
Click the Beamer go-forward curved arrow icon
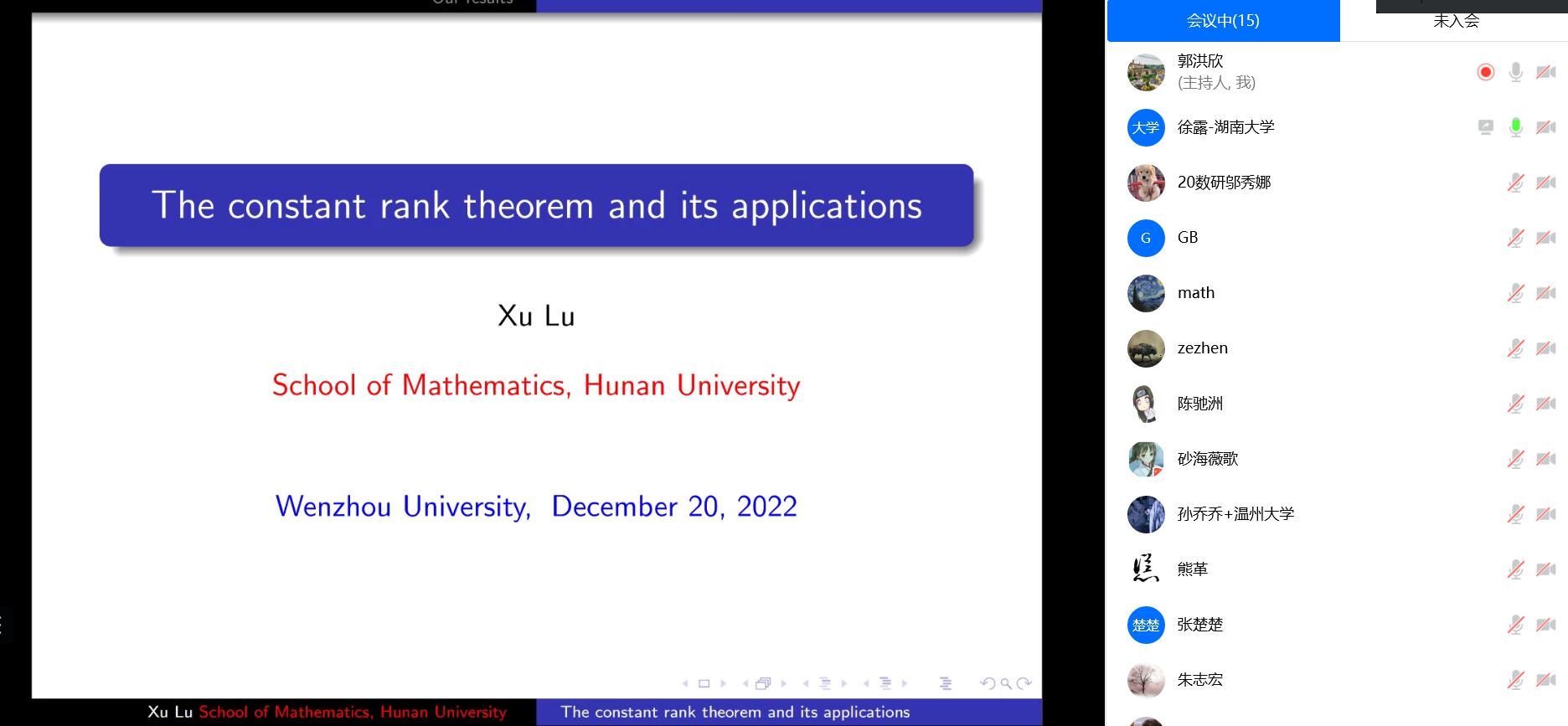tap(1024, 683)
